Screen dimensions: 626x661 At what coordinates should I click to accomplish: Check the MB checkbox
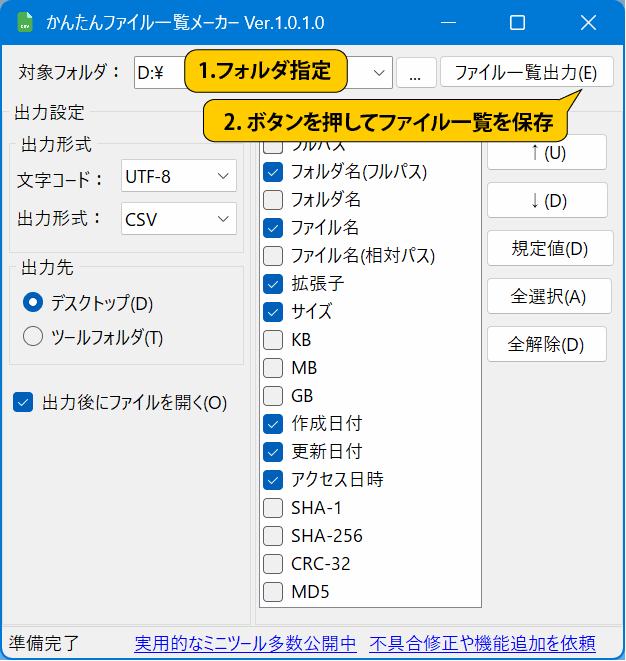click(x=273, y=368)
